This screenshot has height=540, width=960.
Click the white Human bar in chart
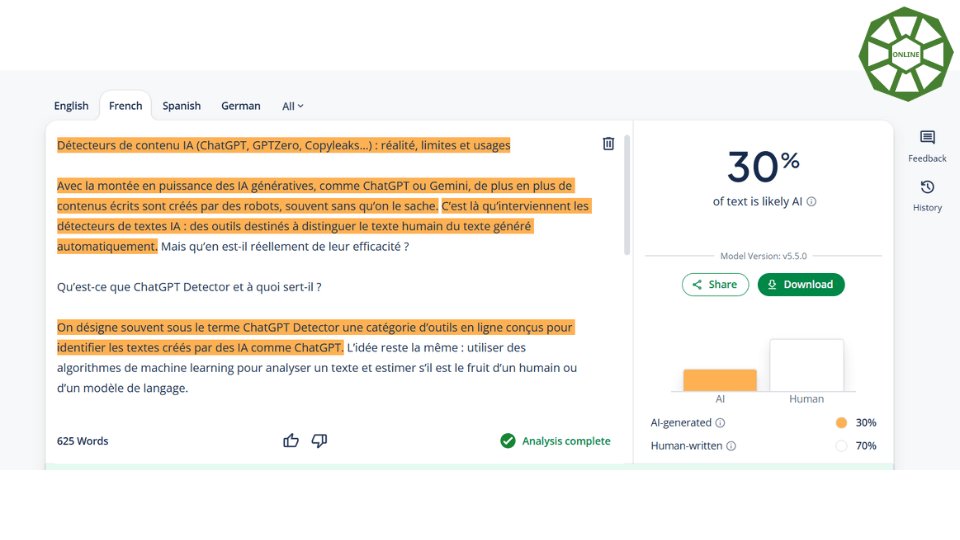click(806, 365)
